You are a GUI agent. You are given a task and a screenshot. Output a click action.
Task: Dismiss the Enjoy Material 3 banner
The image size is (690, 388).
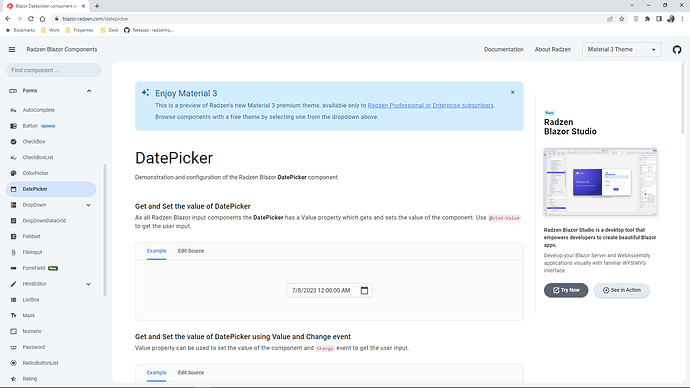point(513,92)
